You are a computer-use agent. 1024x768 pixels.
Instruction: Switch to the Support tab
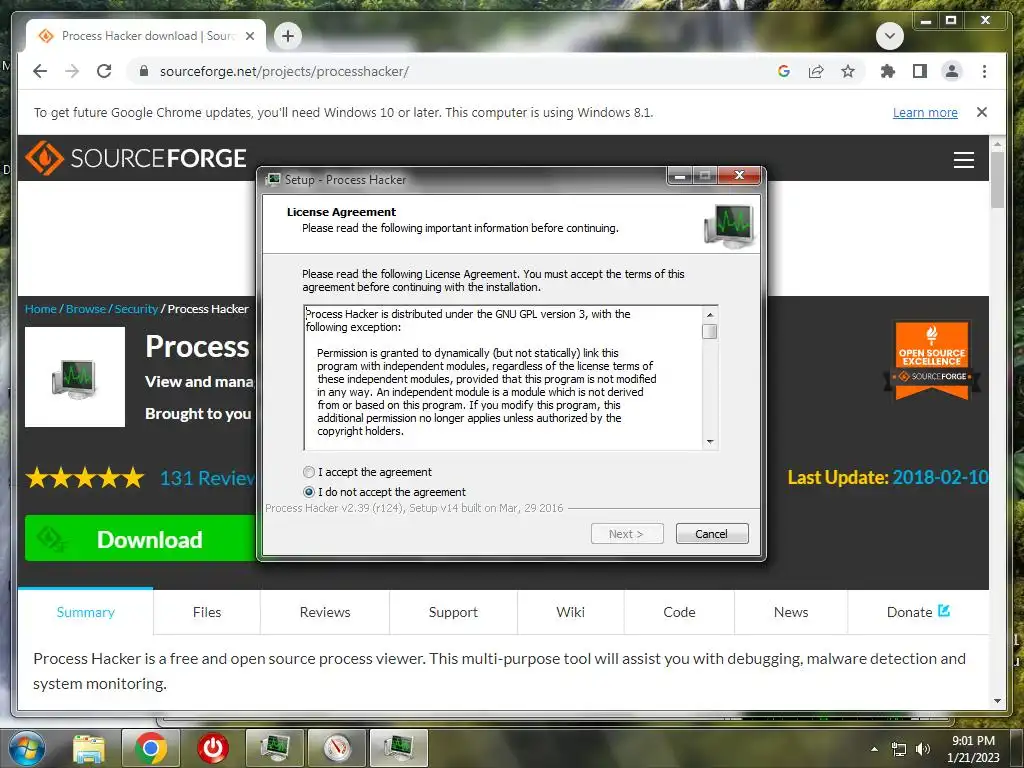point(453,612)
